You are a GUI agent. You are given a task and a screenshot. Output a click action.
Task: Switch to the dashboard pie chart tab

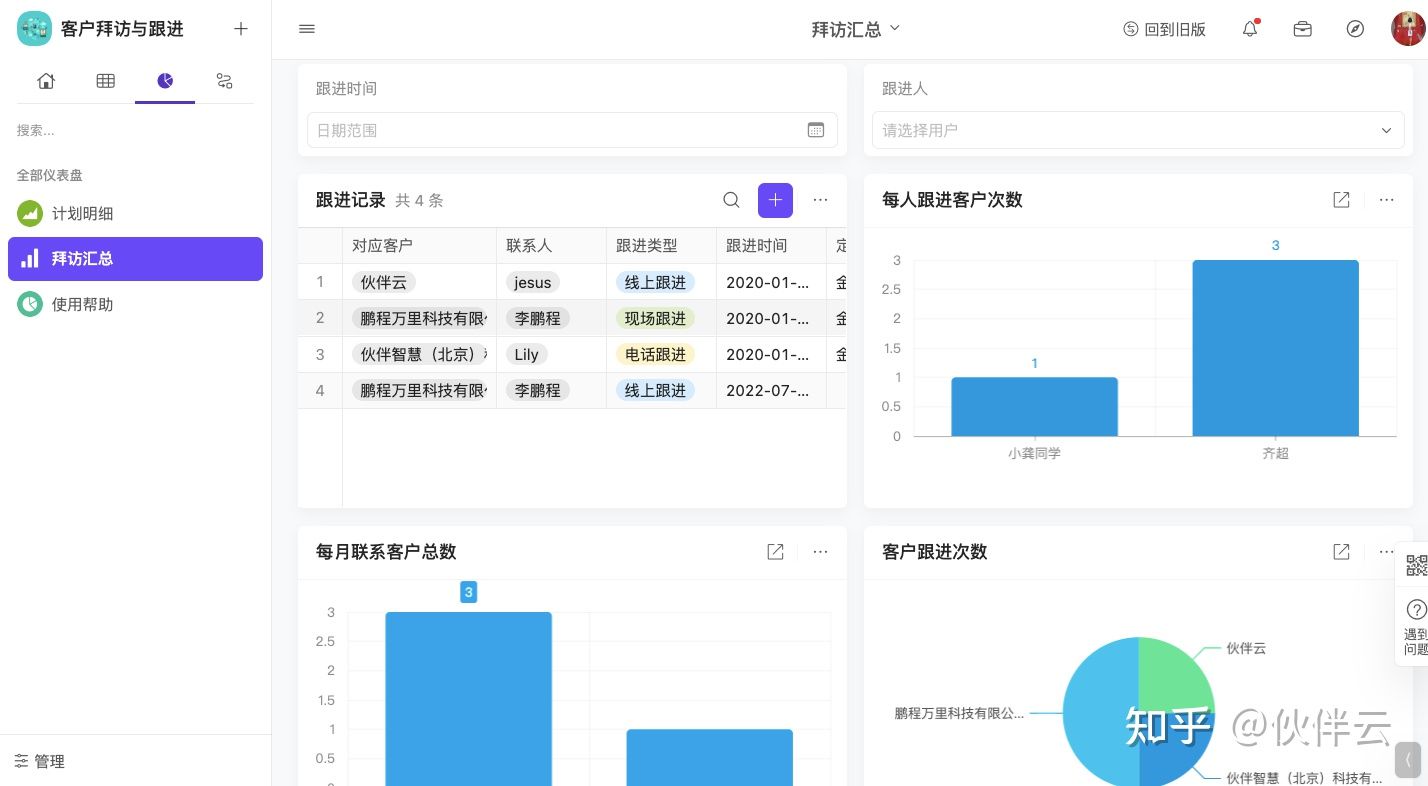pyautogui.click(x=165, y=82)
